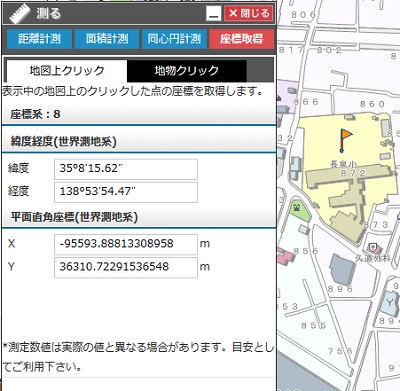Collapse the 緯度経度(世界測地系) section
The width and height of the screenshot is (400, 391).
tap(139, 142)
